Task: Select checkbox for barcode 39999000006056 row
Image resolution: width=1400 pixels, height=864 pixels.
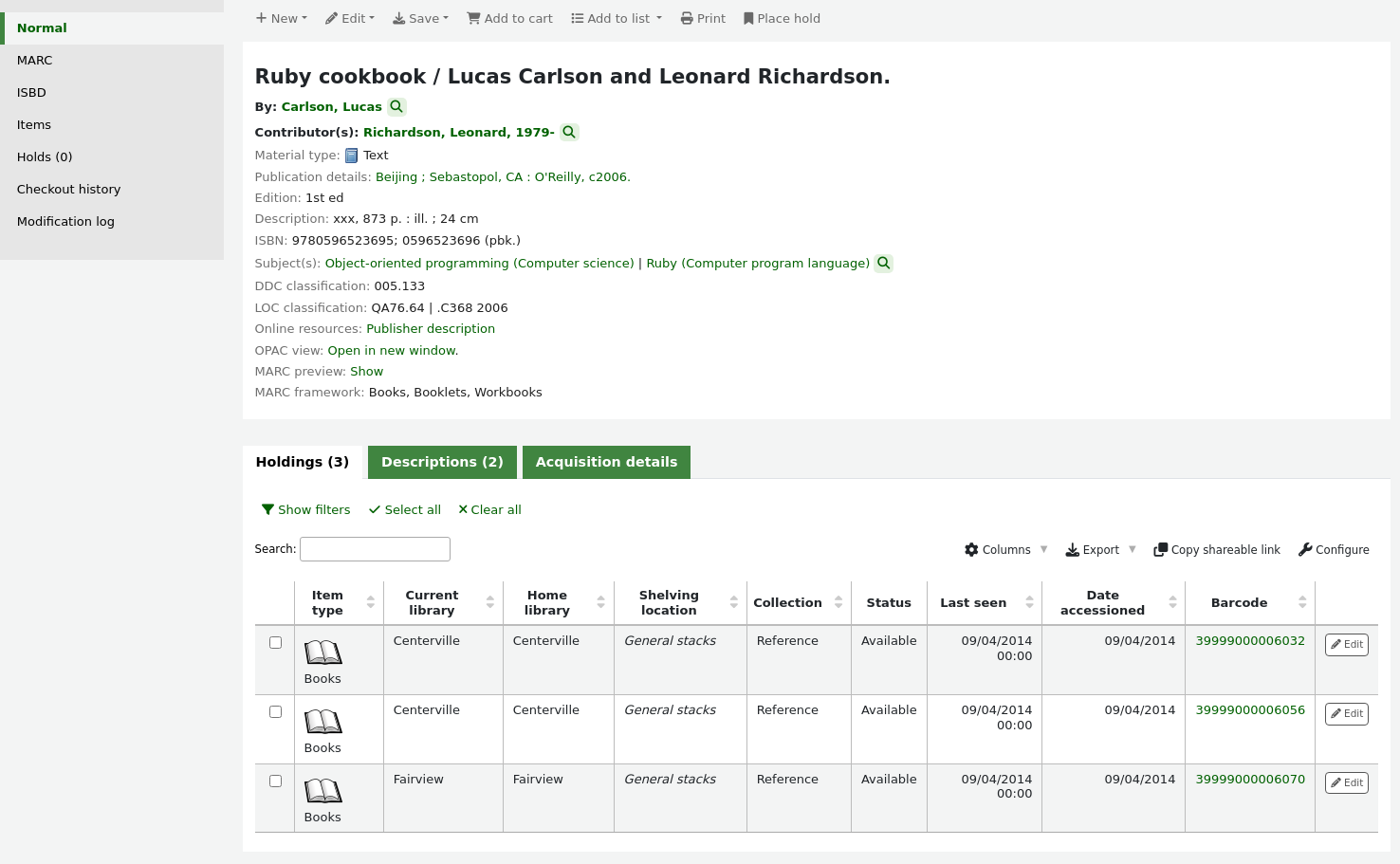Action: tap(275, 712)
